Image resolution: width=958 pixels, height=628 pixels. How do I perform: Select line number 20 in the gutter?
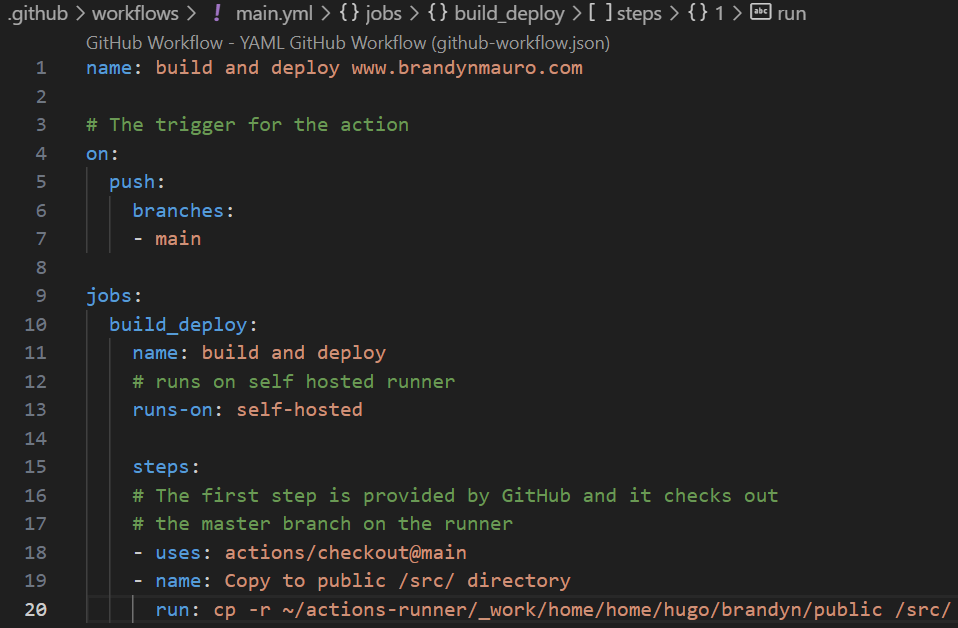coord(35,609)
